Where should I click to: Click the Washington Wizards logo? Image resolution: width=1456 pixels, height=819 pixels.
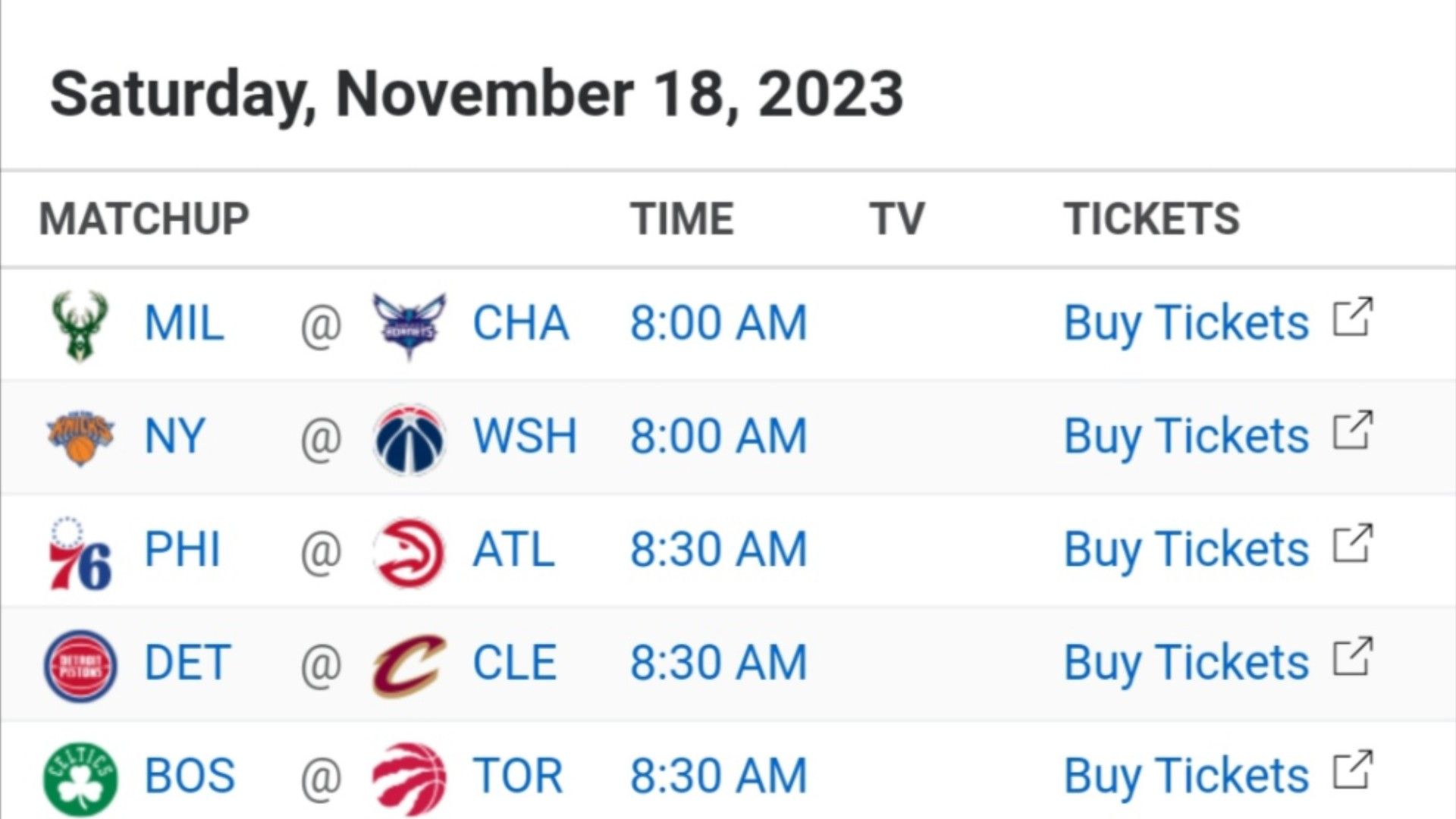click(x=409, y=439)
